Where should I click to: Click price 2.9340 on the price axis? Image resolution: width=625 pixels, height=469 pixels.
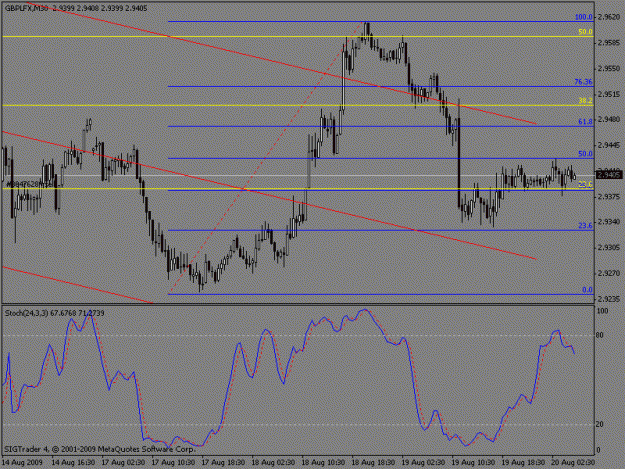click(609, 222)
